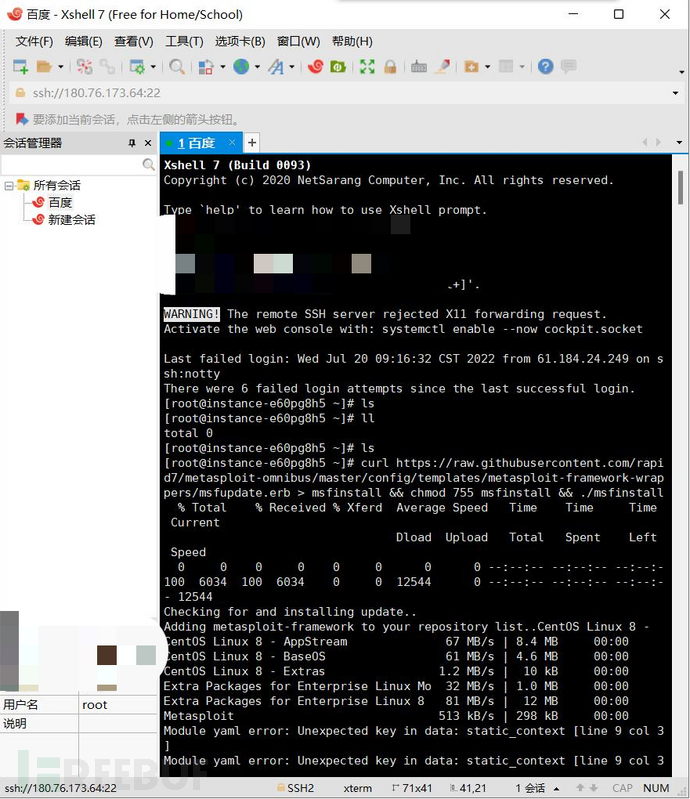Click the 用户名 root property row
The height and width of the screenshot is (799, 690).
[78, 705]
